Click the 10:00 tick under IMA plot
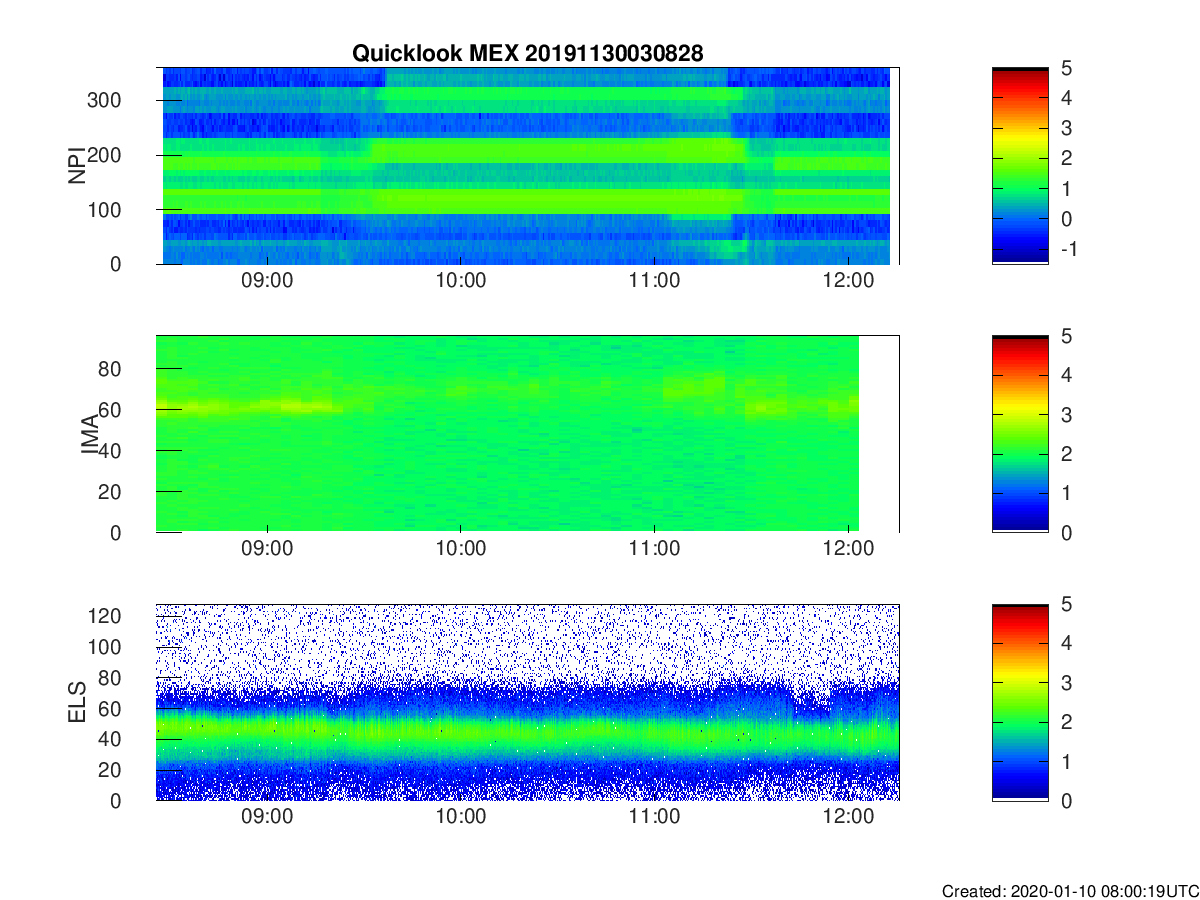Image resolution: width=1200 pixels, height=900 pixels. 460,550
